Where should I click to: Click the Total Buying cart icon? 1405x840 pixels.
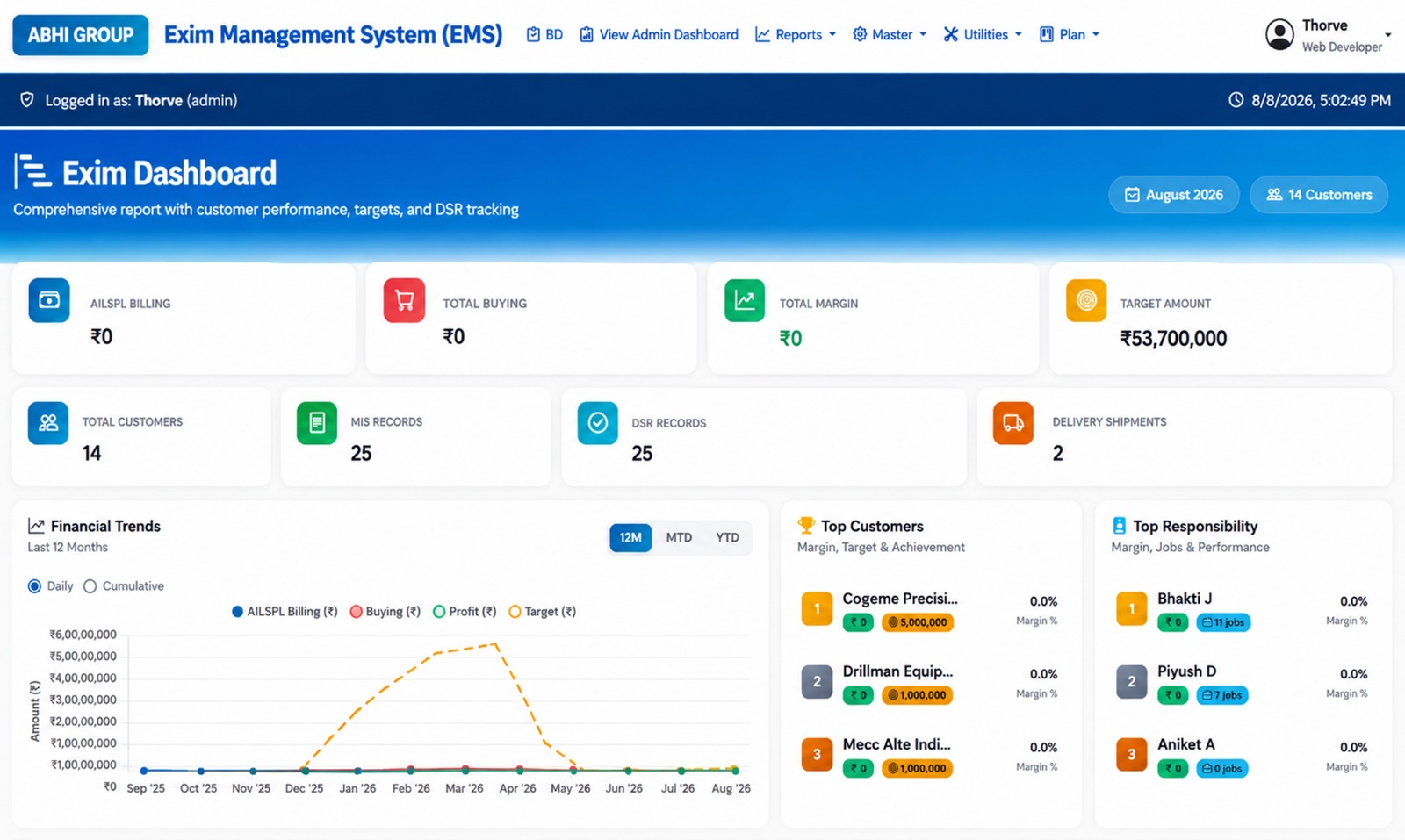tap(404, 300)
